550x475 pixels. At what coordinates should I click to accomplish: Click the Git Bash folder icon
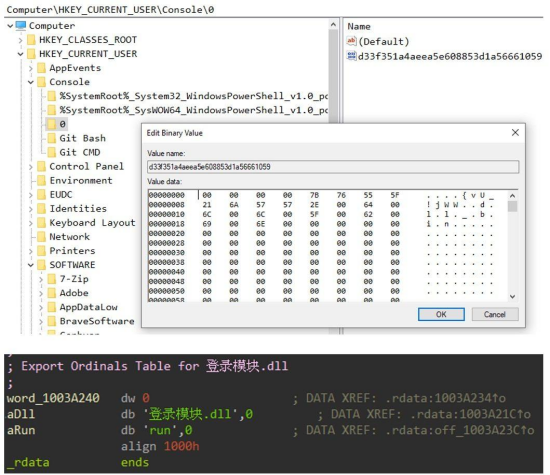[x=52, y=138]
